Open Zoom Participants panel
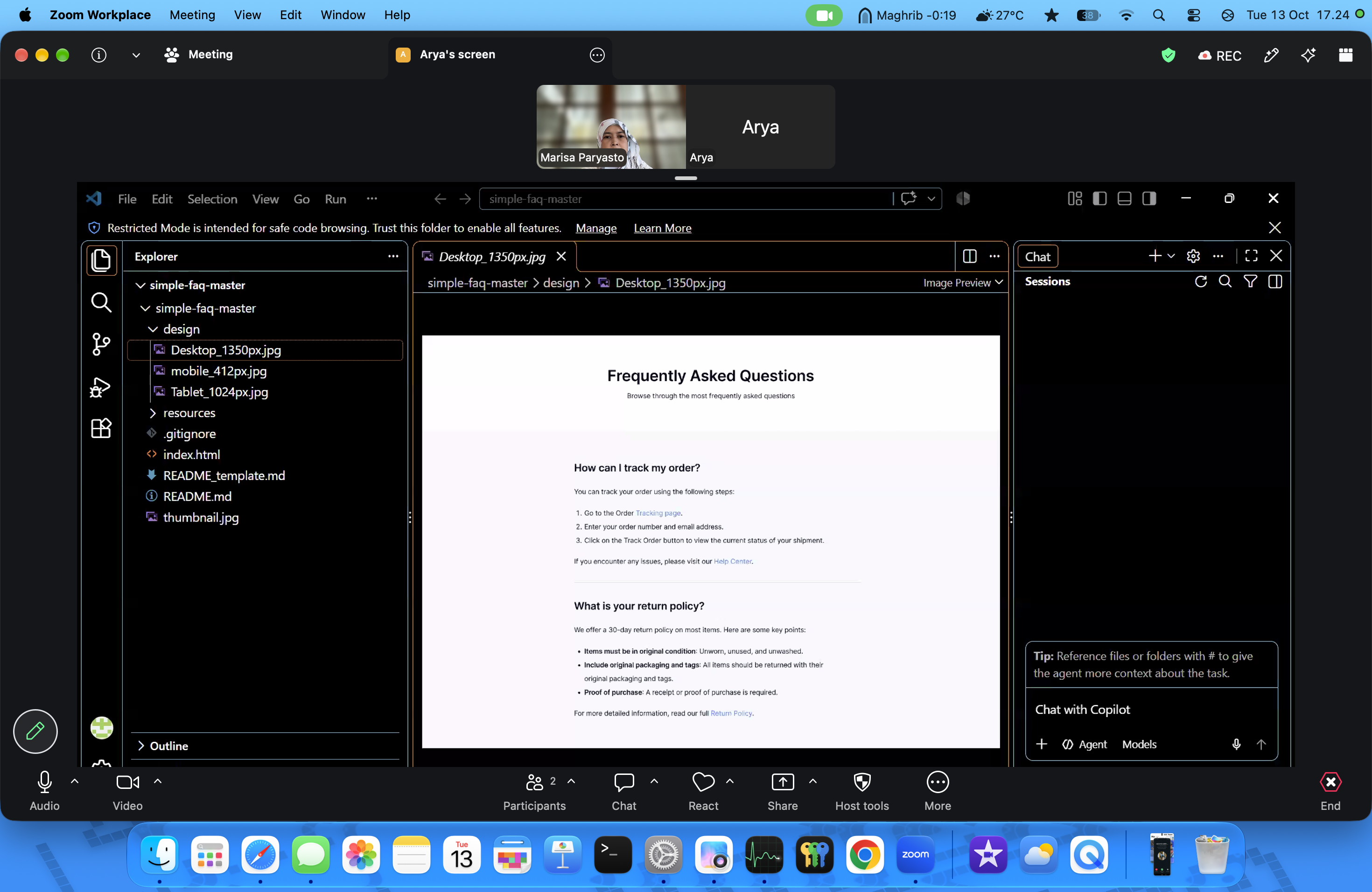 [534, 791]
